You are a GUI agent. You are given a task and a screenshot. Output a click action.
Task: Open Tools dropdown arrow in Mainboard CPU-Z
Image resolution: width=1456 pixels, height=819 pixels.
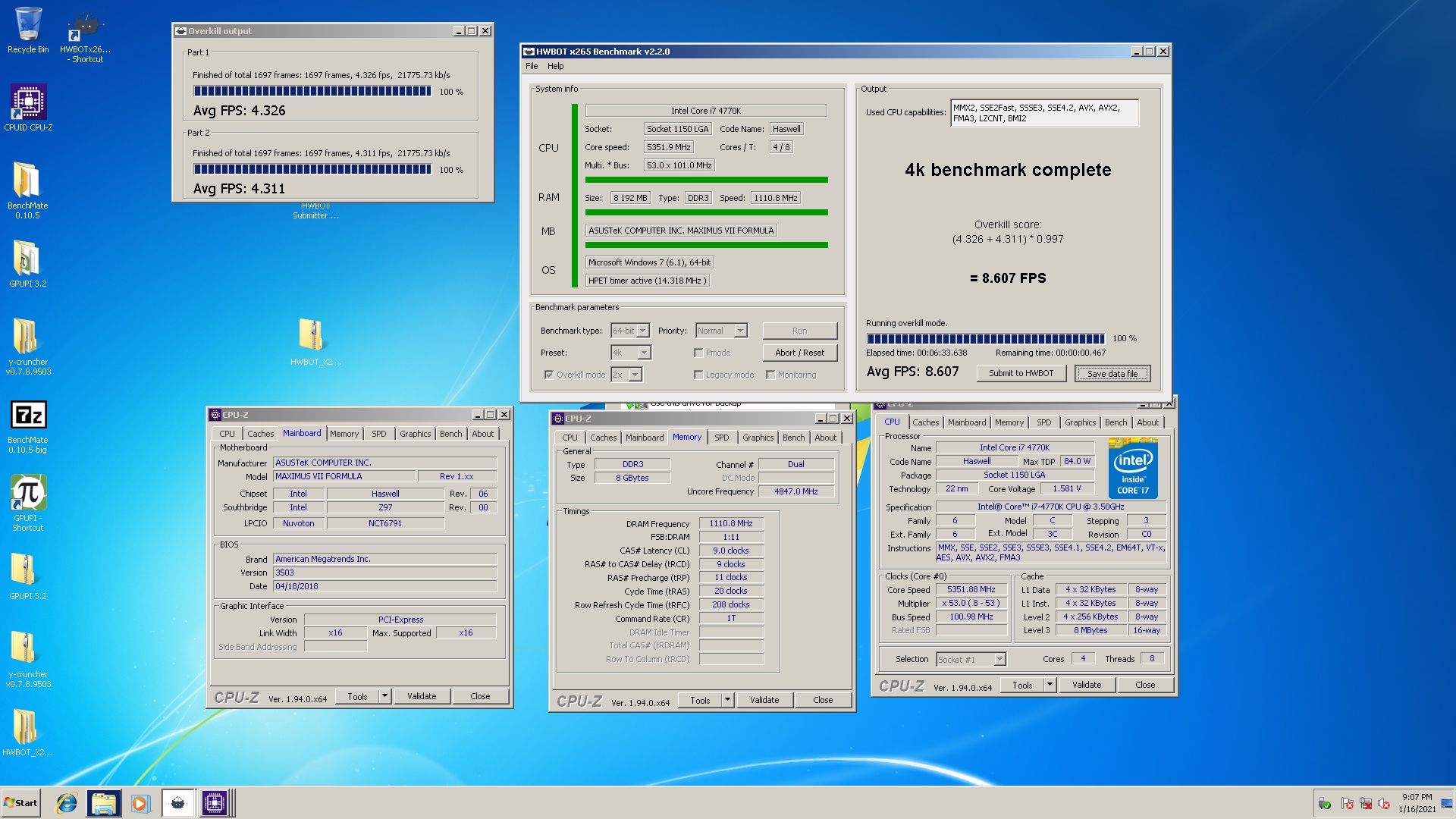pos(384,696)
